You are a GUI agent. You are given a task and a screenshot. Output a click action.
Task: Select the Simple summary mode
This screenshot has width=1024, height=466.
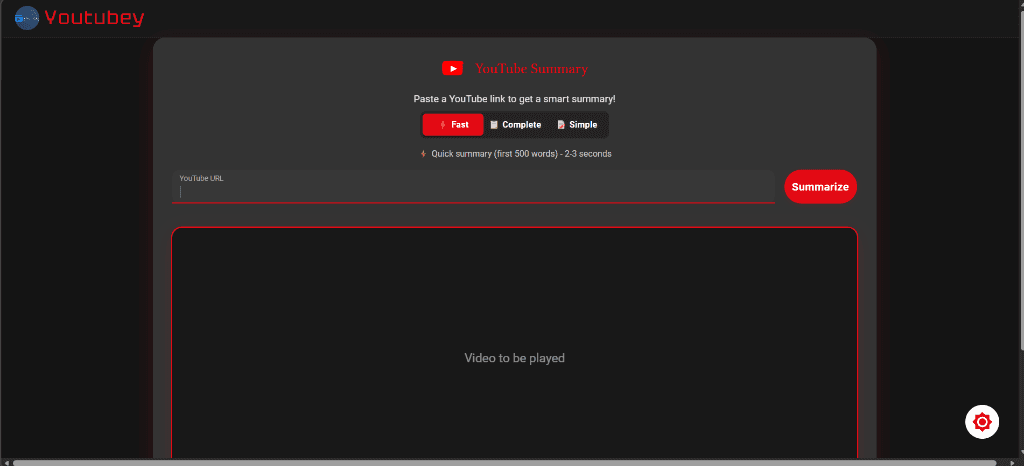point(577,125)
